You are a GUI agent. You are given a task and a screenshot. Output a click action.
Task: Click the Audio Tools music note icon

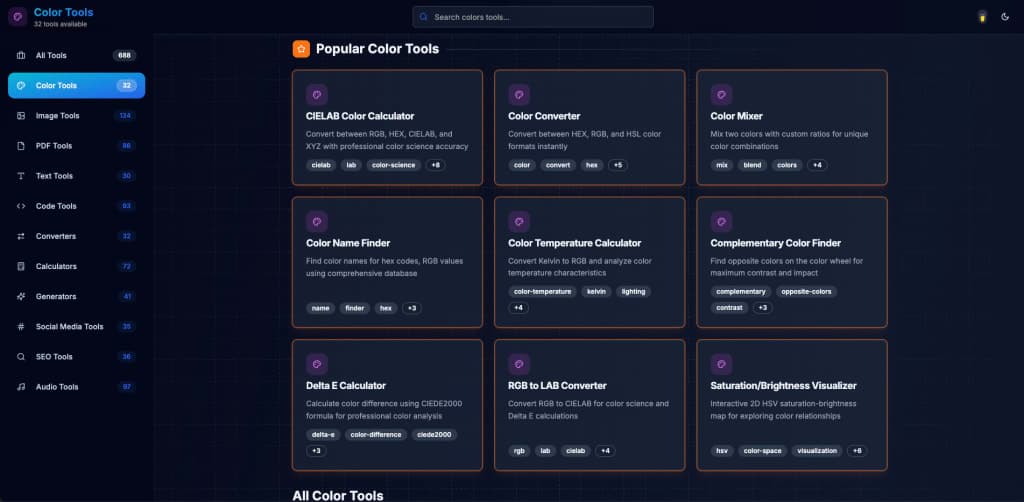tap(21, 386)
